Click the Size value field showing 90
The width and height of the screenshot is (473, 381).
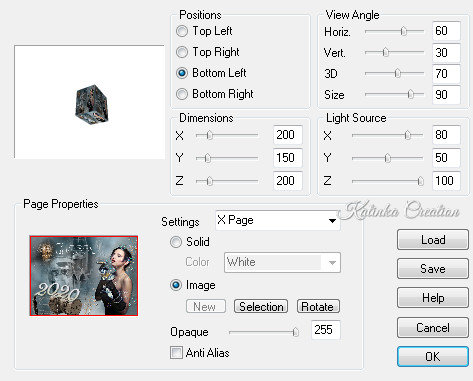446,94
